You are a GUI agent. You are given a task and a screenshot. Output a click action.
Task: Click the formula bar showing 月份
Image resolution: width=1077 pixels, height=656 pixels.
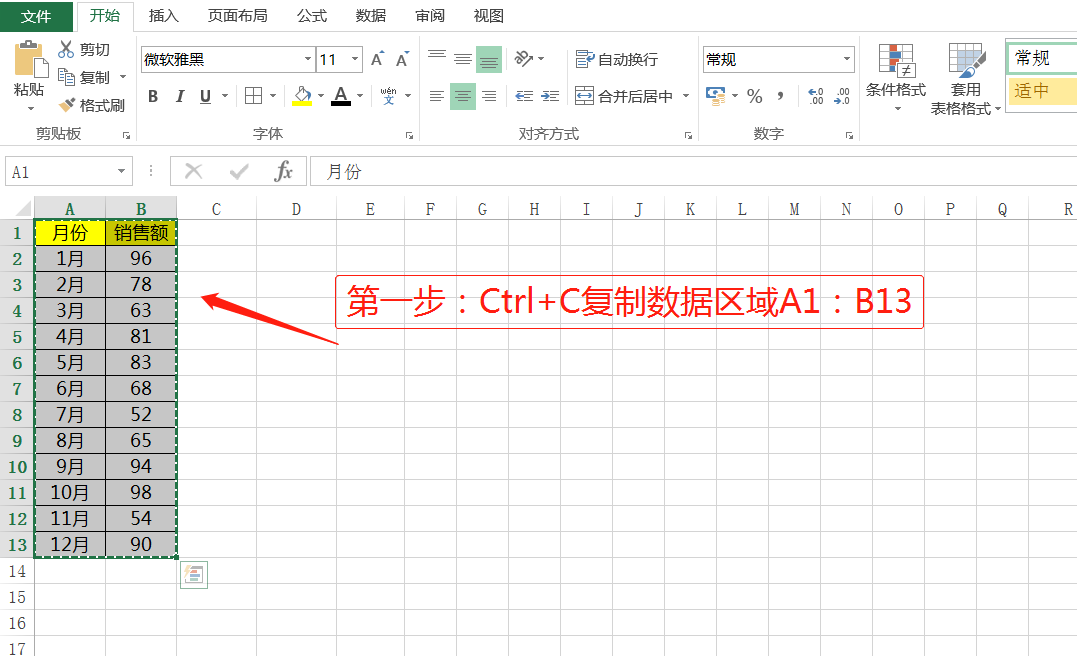pyautogui.click(x=694, y=171)
